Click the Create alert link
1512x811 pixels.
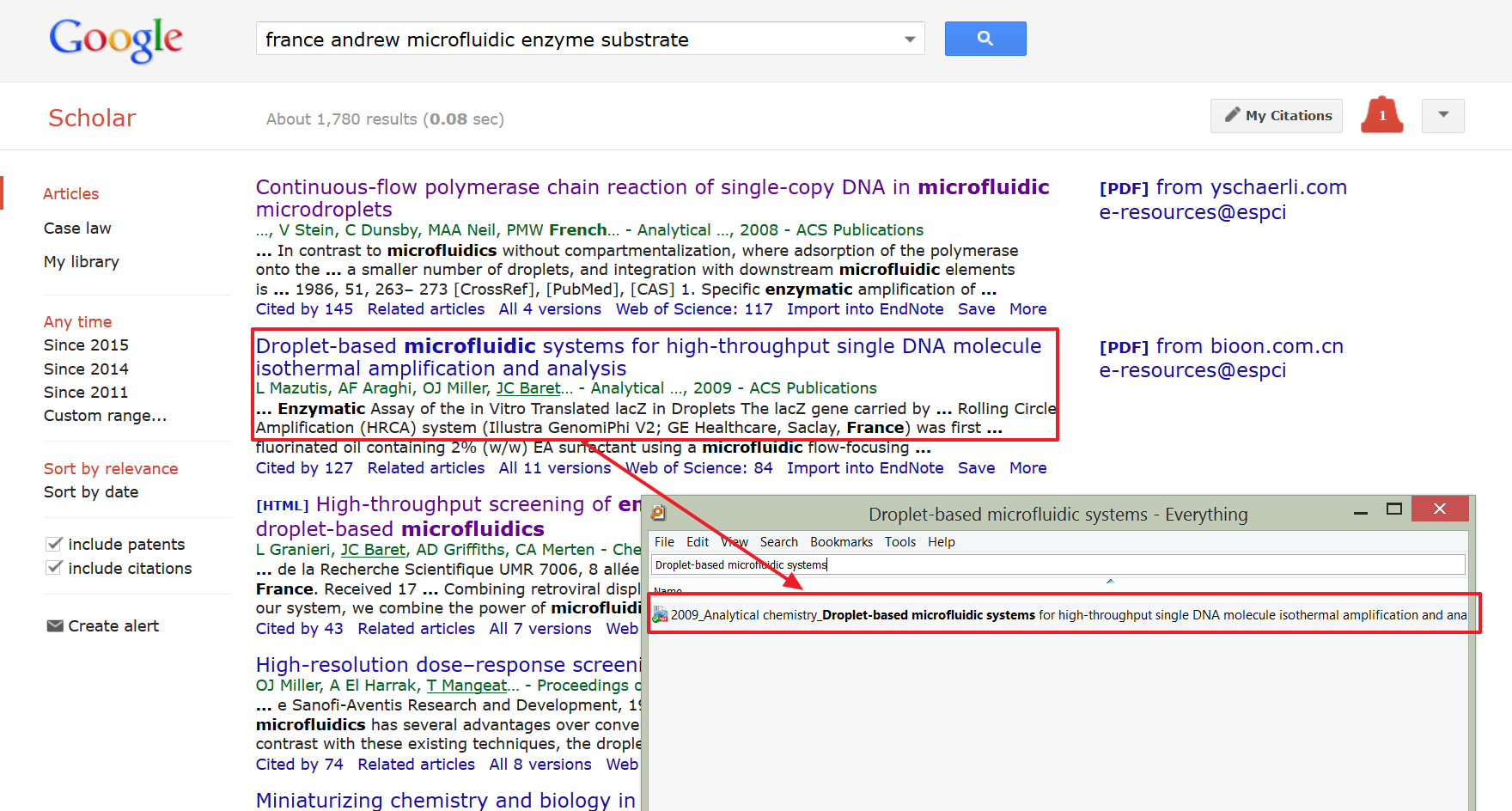click(113, 626)
